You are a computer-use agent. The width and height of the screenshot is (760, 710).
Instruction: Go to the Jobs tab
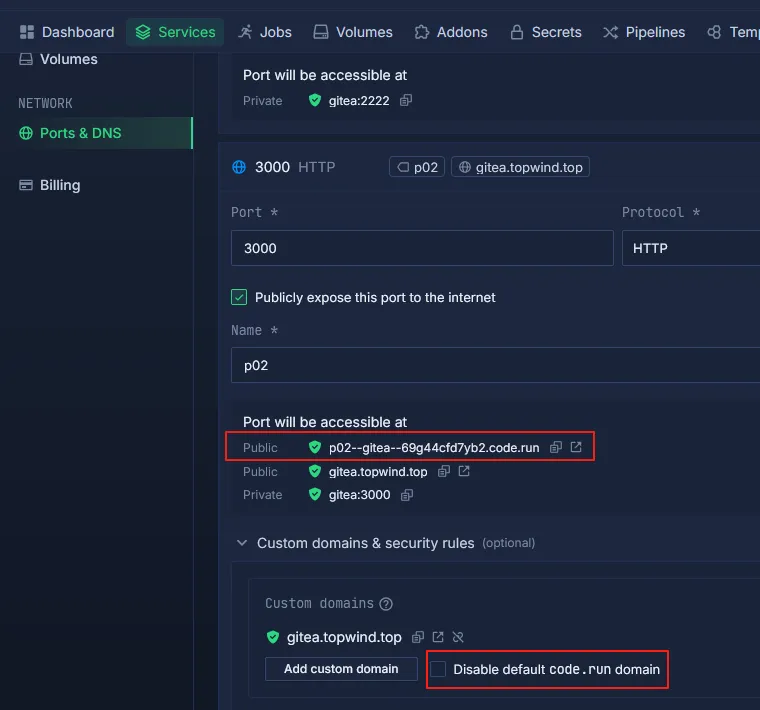(265, 32)
